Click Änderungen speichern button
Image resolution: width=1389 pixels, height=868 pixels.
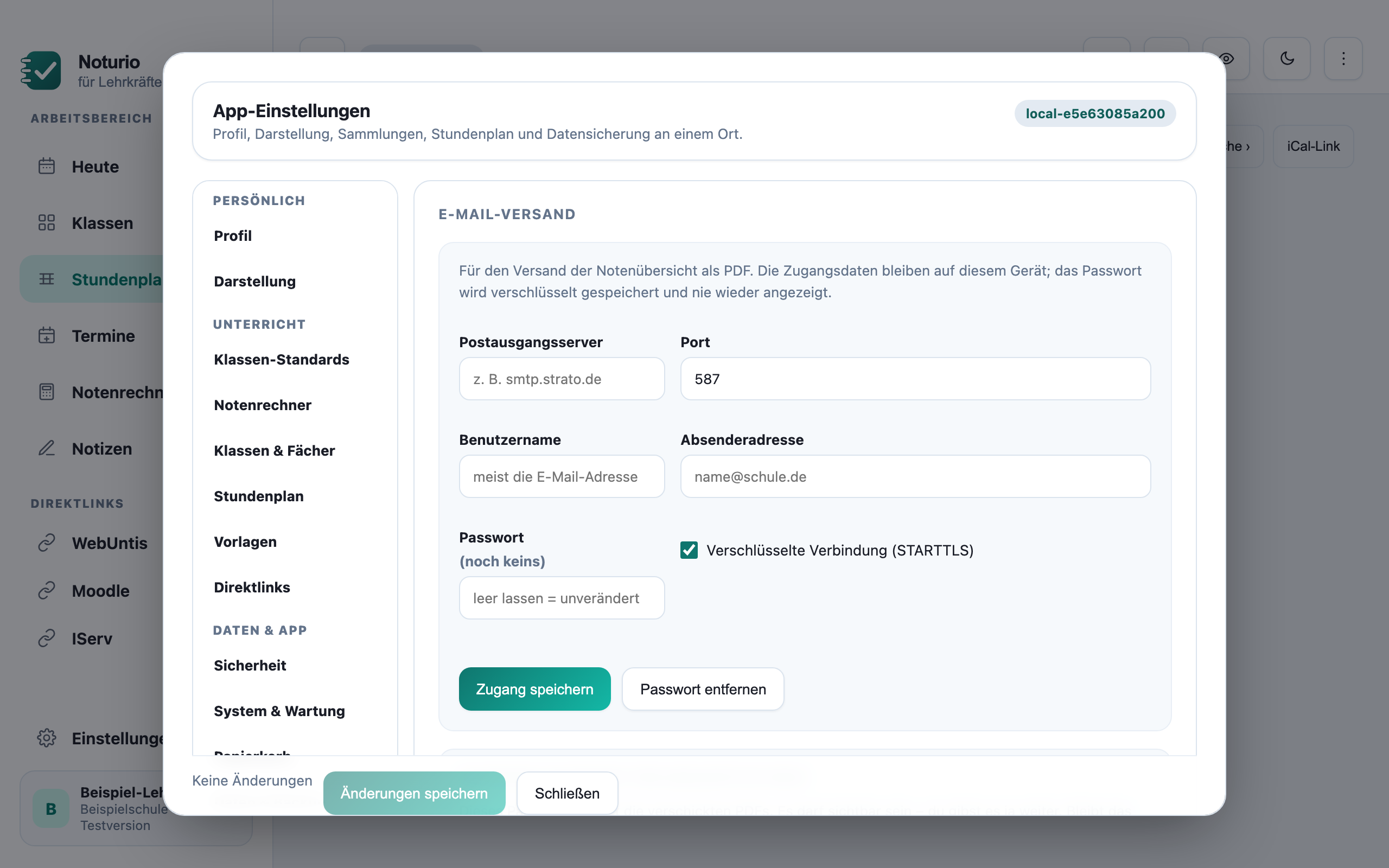point(414,793)
